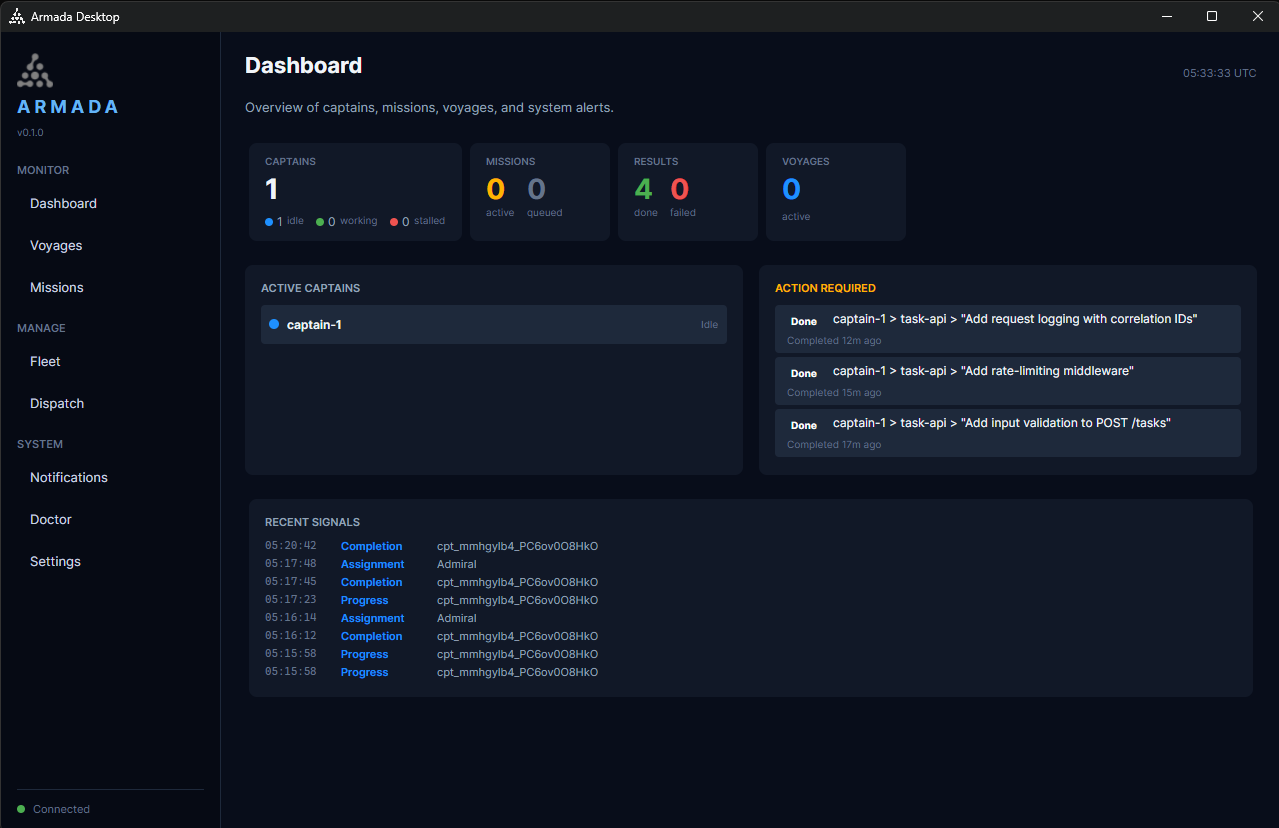Click the Completion signal link at 05:20:42
Image resolution: width=1279 pixels, height=828 pixels.
click(371, 546)
